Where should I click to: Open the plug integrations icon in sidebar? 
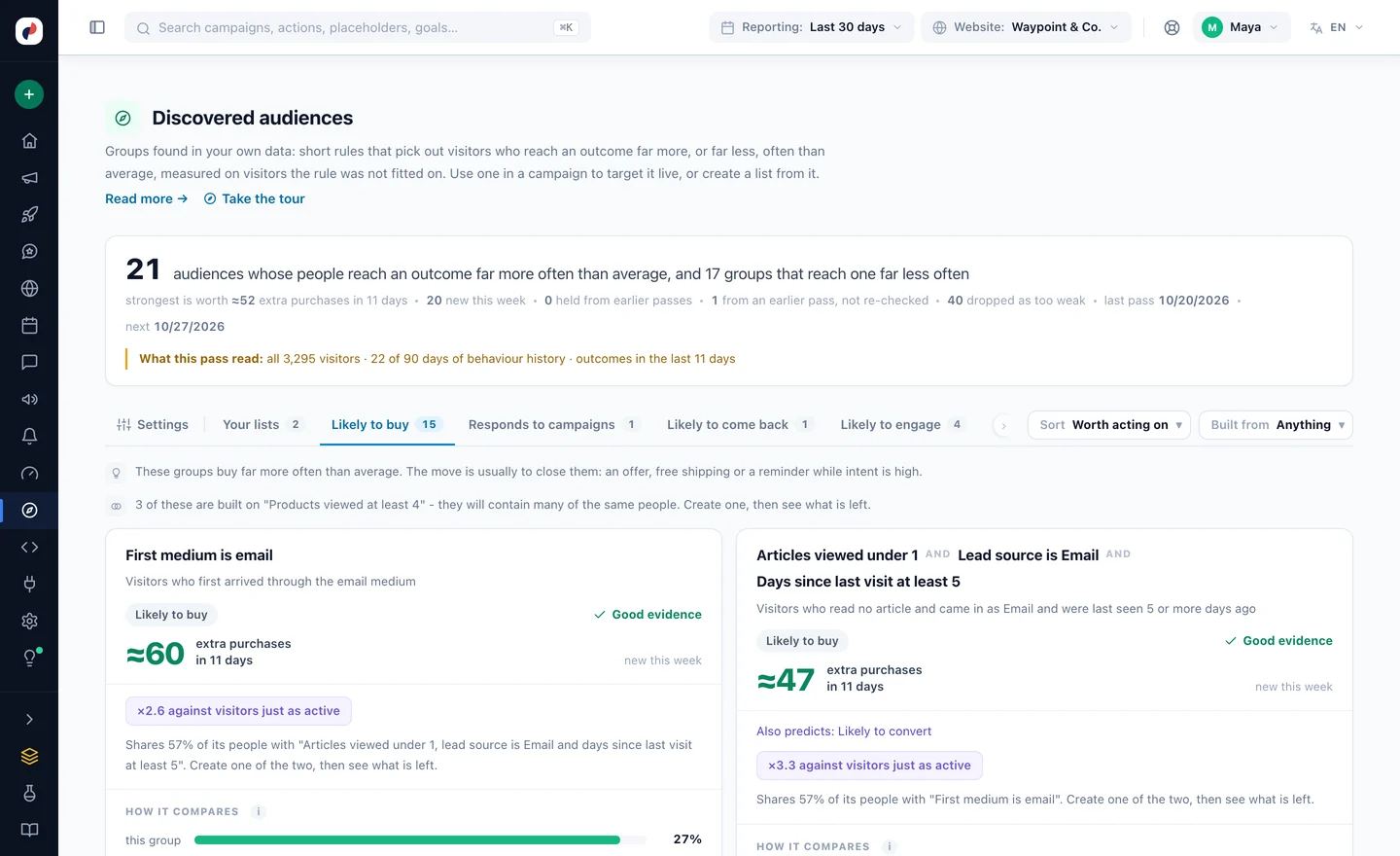(x=29, y=585)
